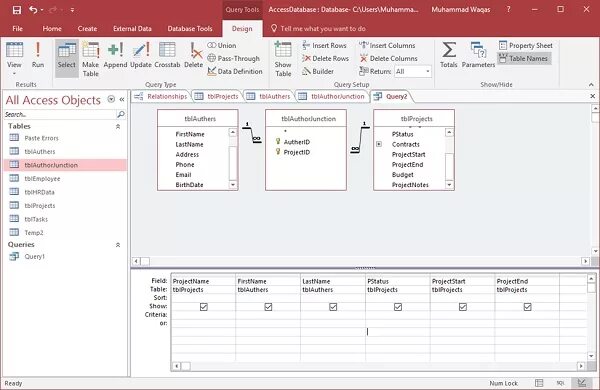Click Delete Columns in Query Setup
Viewport: 600px width, 390px height.
coord(388,58)
